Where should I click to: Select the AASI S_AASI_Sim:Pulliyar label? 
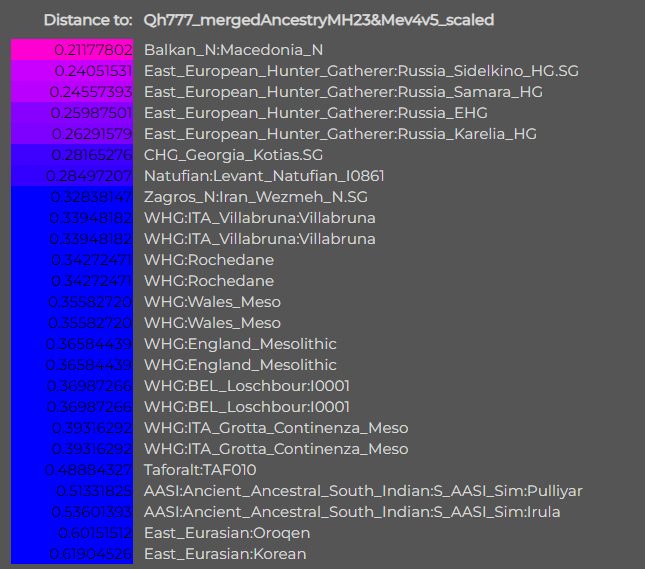click(x=363, y=491)
